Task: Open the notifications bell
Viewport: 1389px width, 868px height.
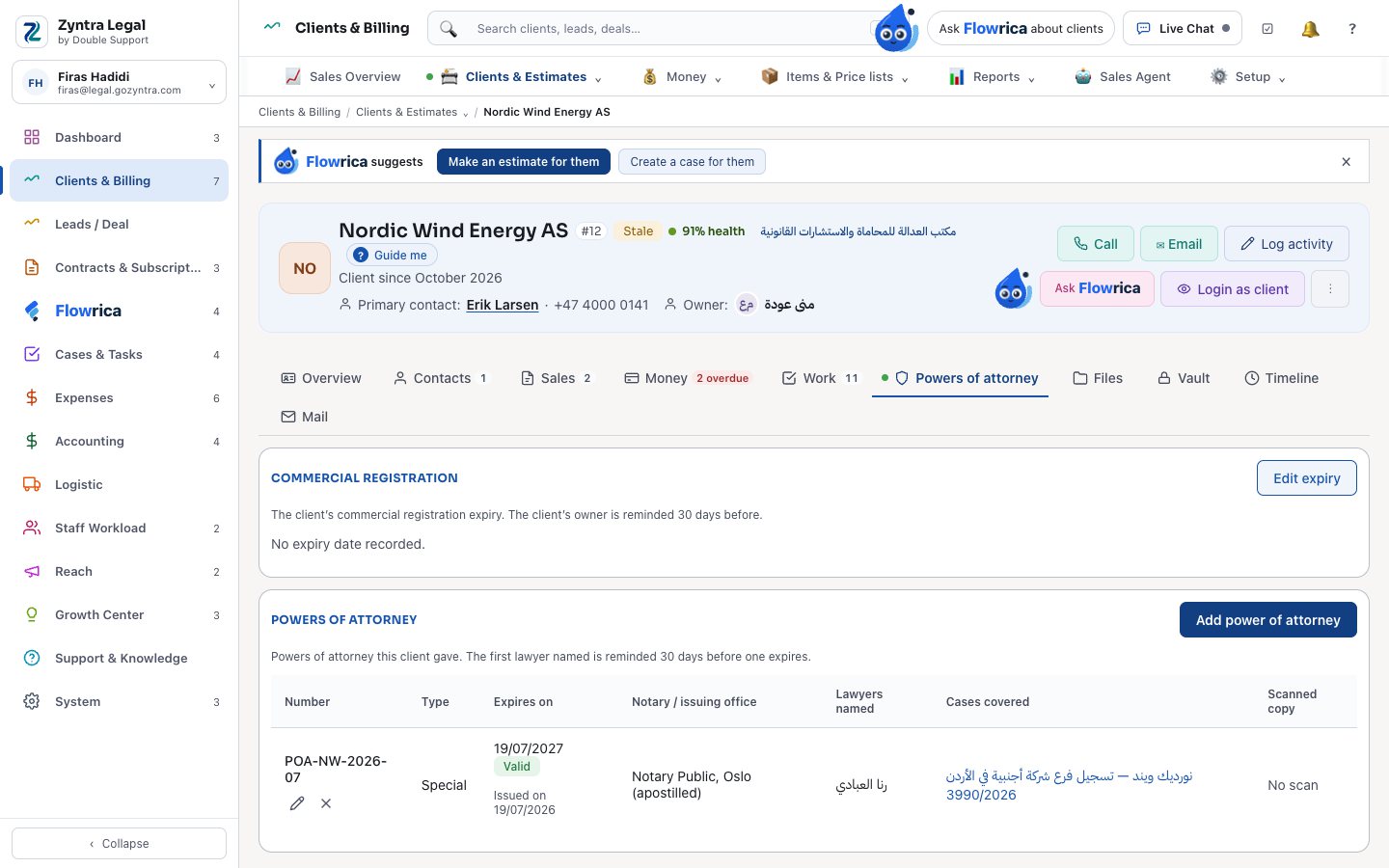Action: (x=1310, y=29)
